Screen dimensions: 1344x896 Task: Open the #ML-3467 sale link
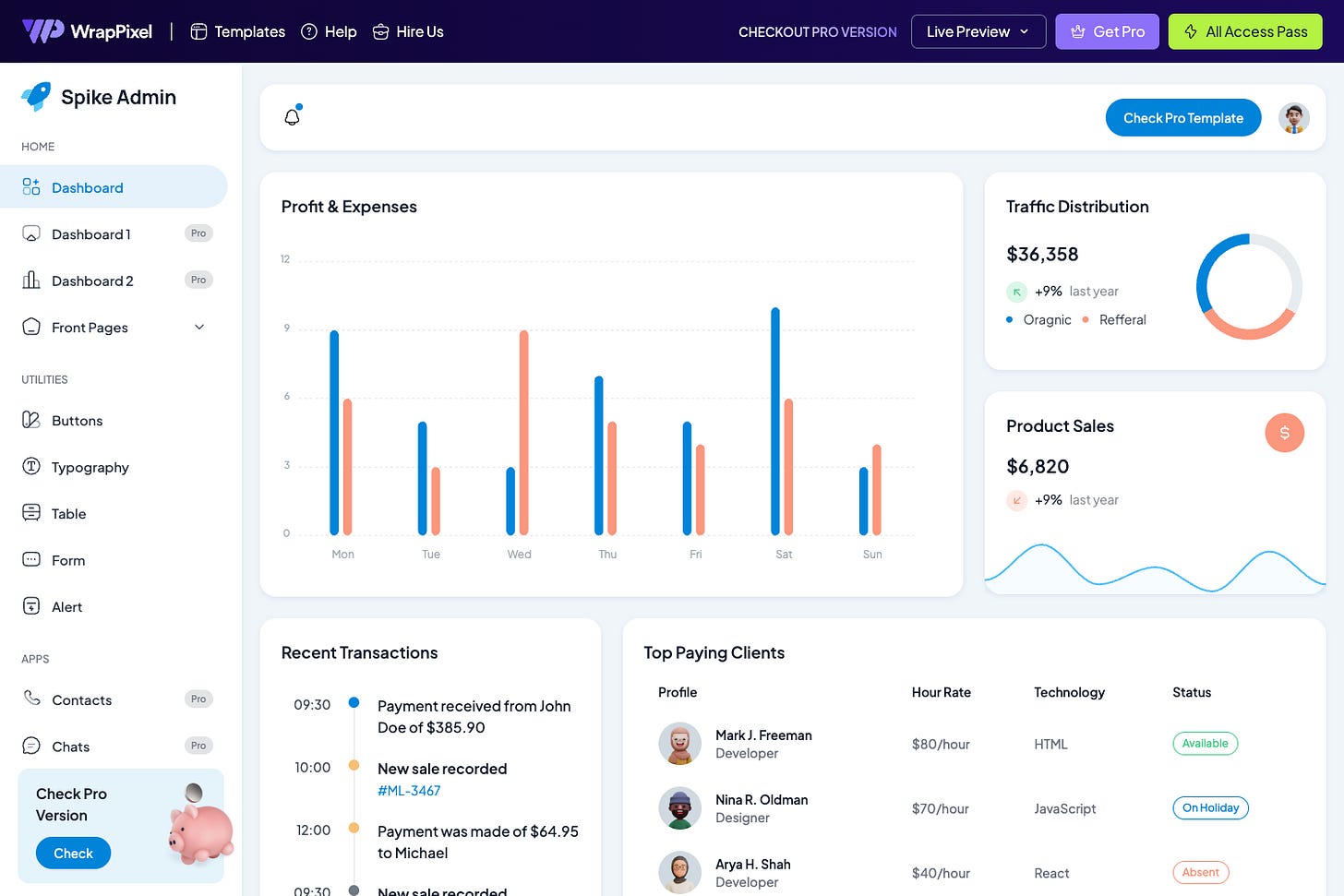409,790
